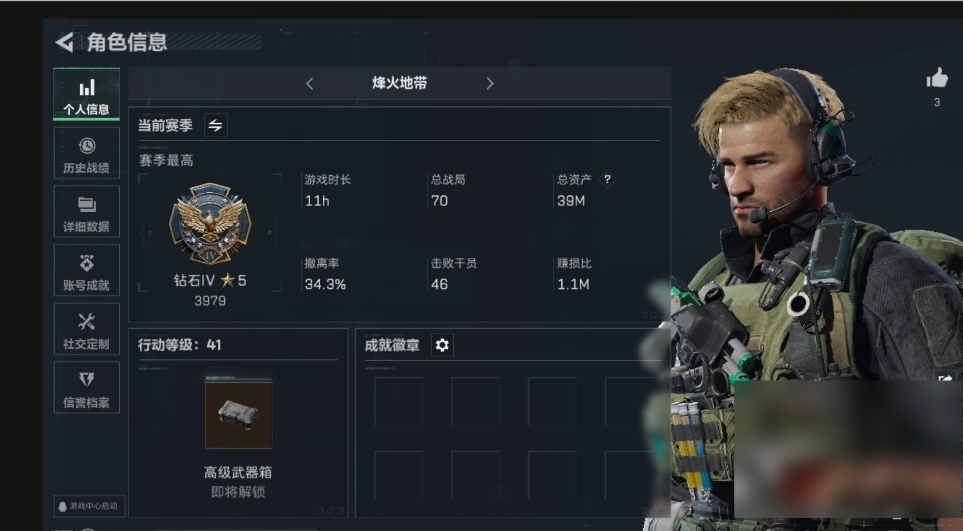Open the 历史战绩 tab

(87, 153)
